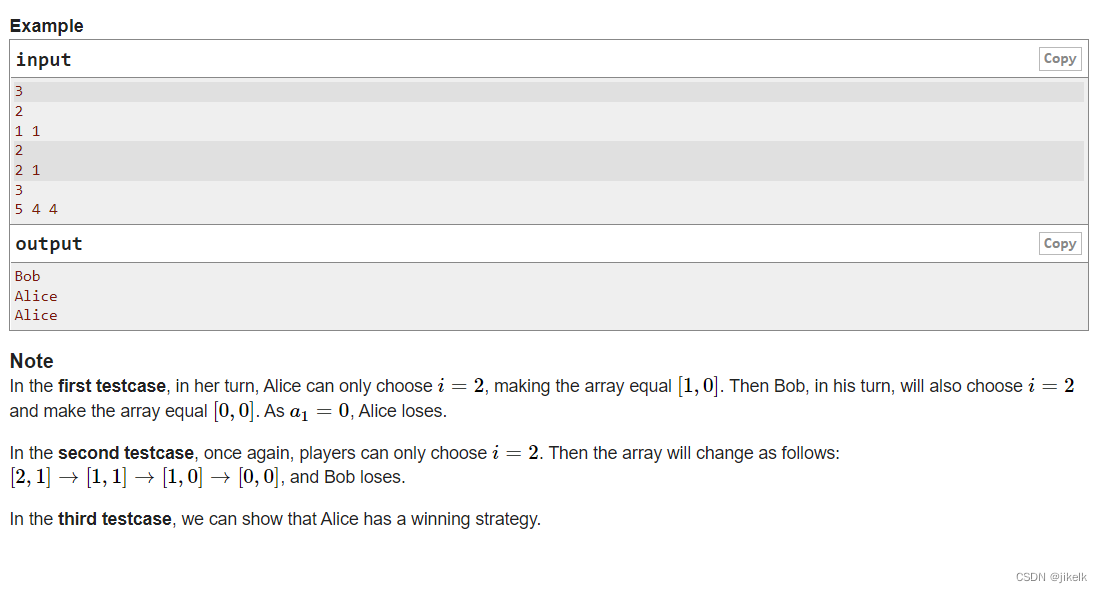
Task: Copy the example input block
Action: click(1060, 59)
